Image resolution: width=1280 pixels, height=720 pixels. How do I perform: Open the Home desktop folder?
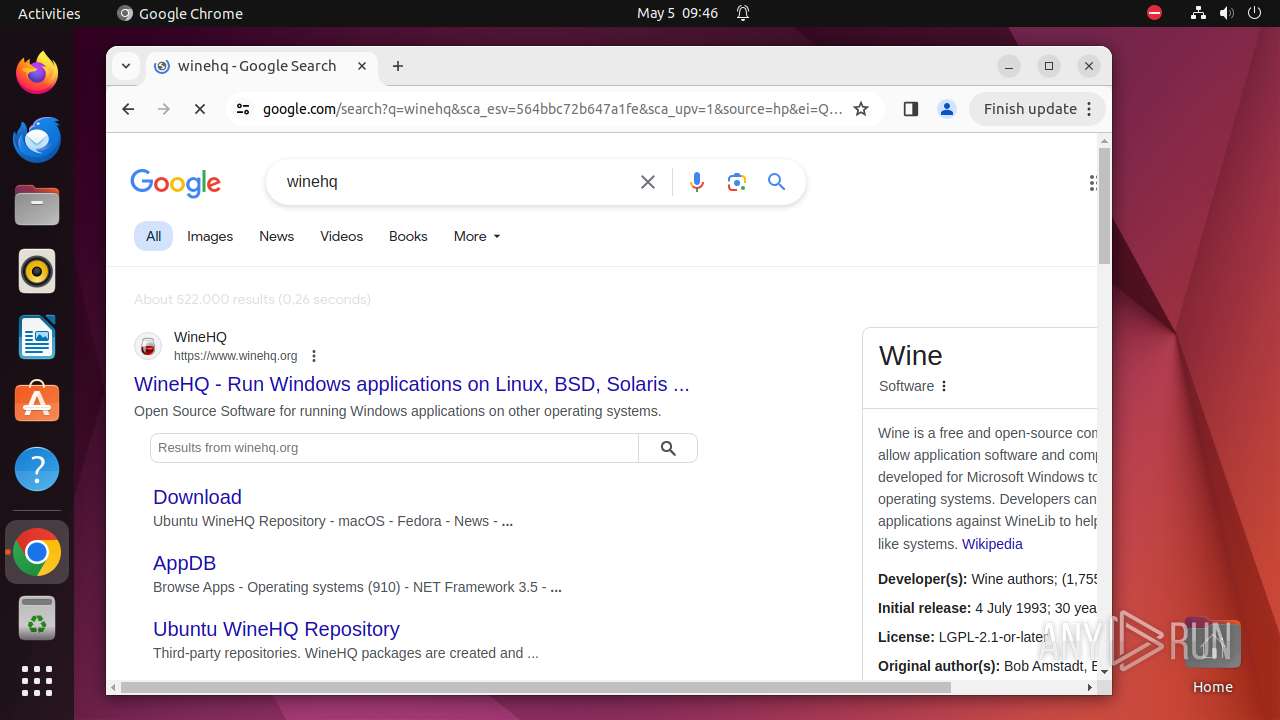(x=1212, y=657)
